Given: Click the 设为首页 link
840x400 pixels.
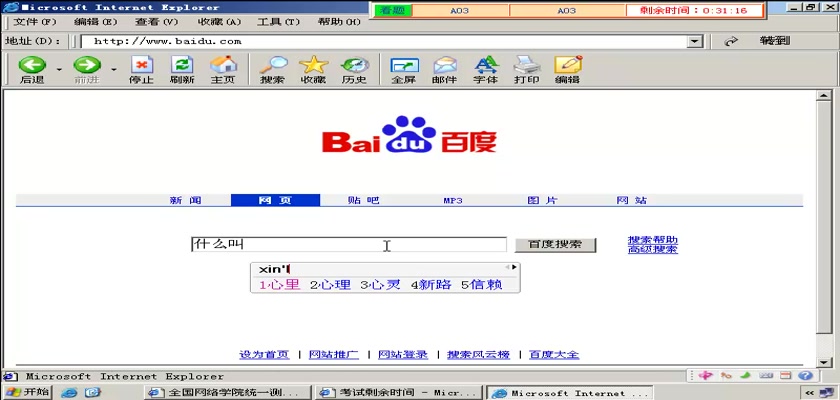Looking at the screenshot, I should pyautogui.click(x=264, y=354).
